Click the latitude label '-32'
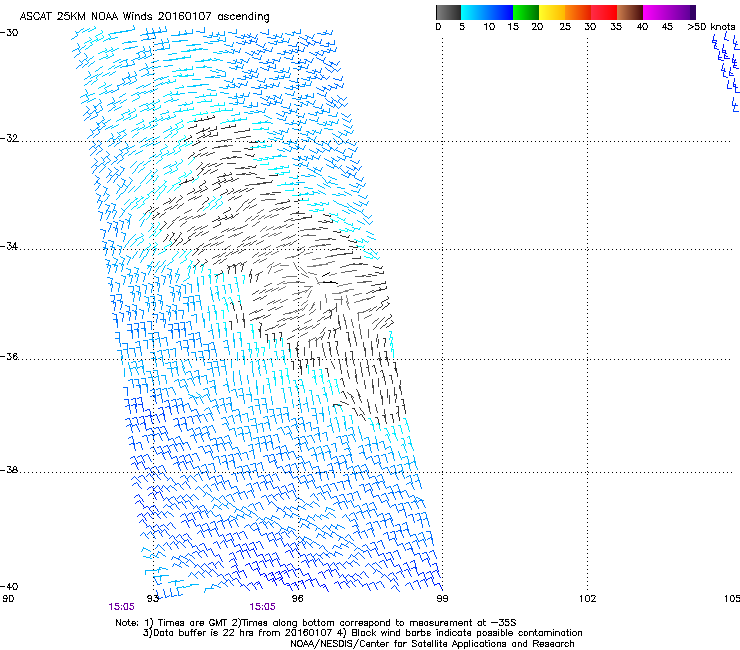 pyautogui.click(x=9, y=138)
